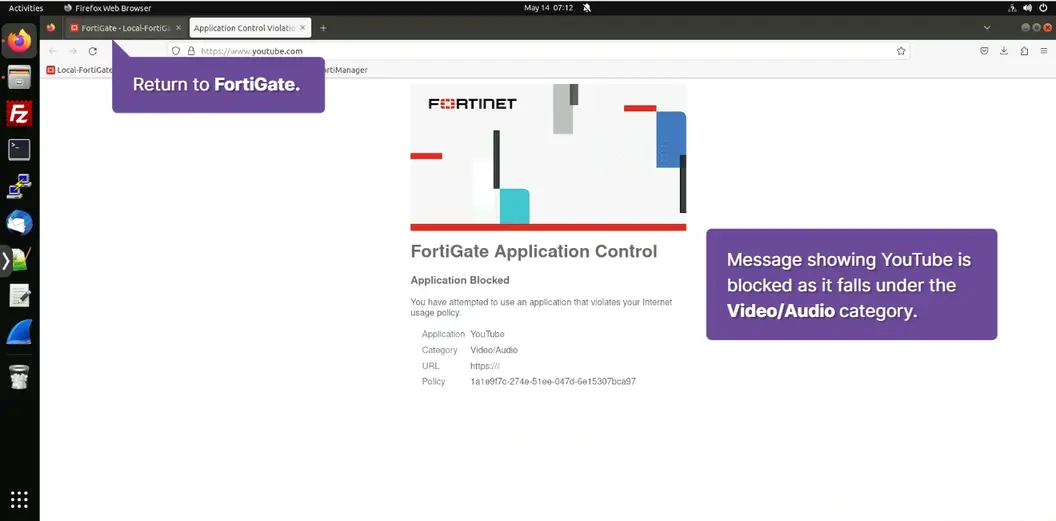Viewport: 1056px width, 521px height.
Task: Launch the Text Editor from the dock
Action: click(x=20, y=295)
